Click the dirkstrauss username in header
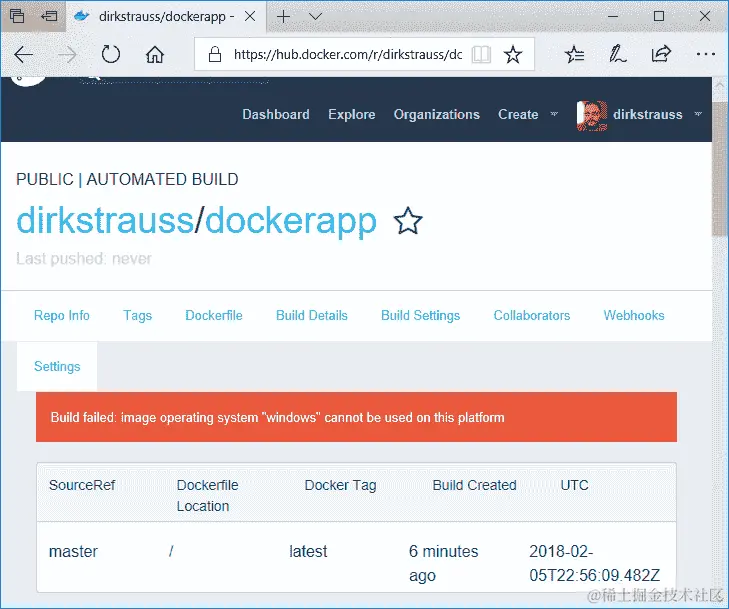The width and height of the screenshot is (729, 609). tap(648, 114)
